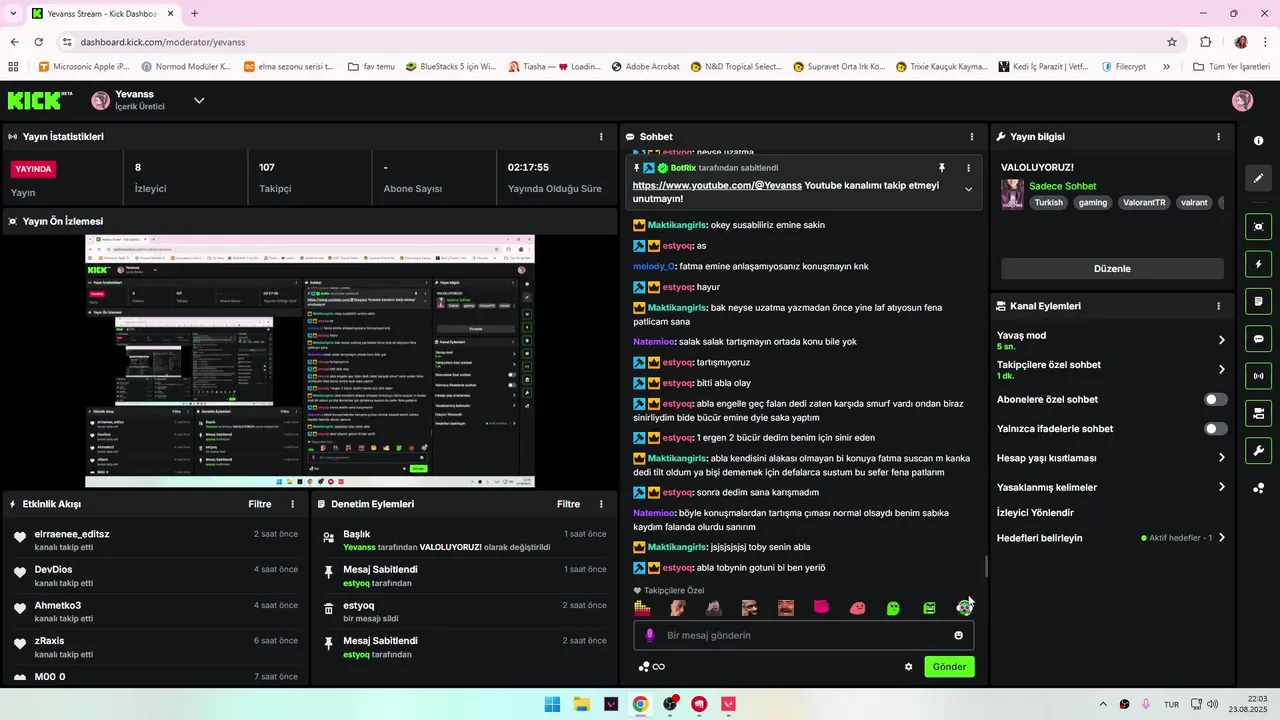Click the three-dots icon at sidebar bottom
The image size is (1280, 720).
click(x=1258, y=488)
